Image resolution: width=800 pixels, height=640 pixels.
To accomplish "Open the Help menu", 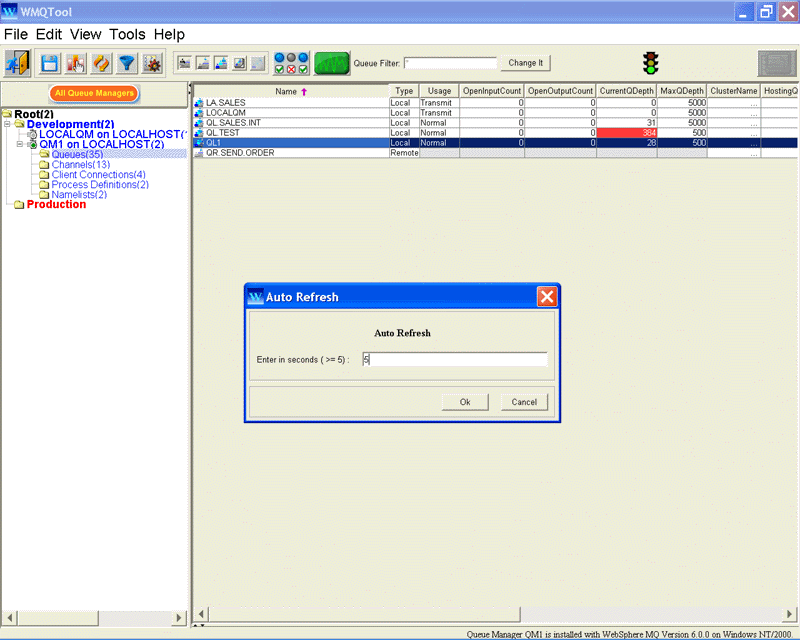I will (x=169, y=35).
